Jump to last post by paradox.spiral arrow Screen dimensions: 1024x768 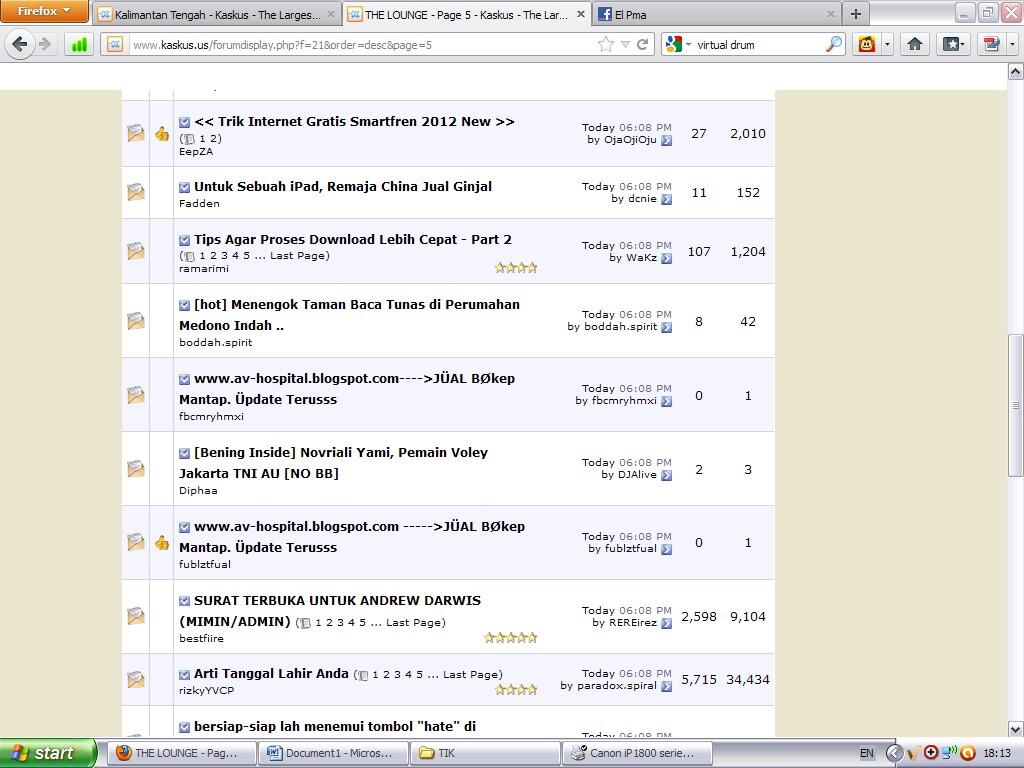click(666, 686)
